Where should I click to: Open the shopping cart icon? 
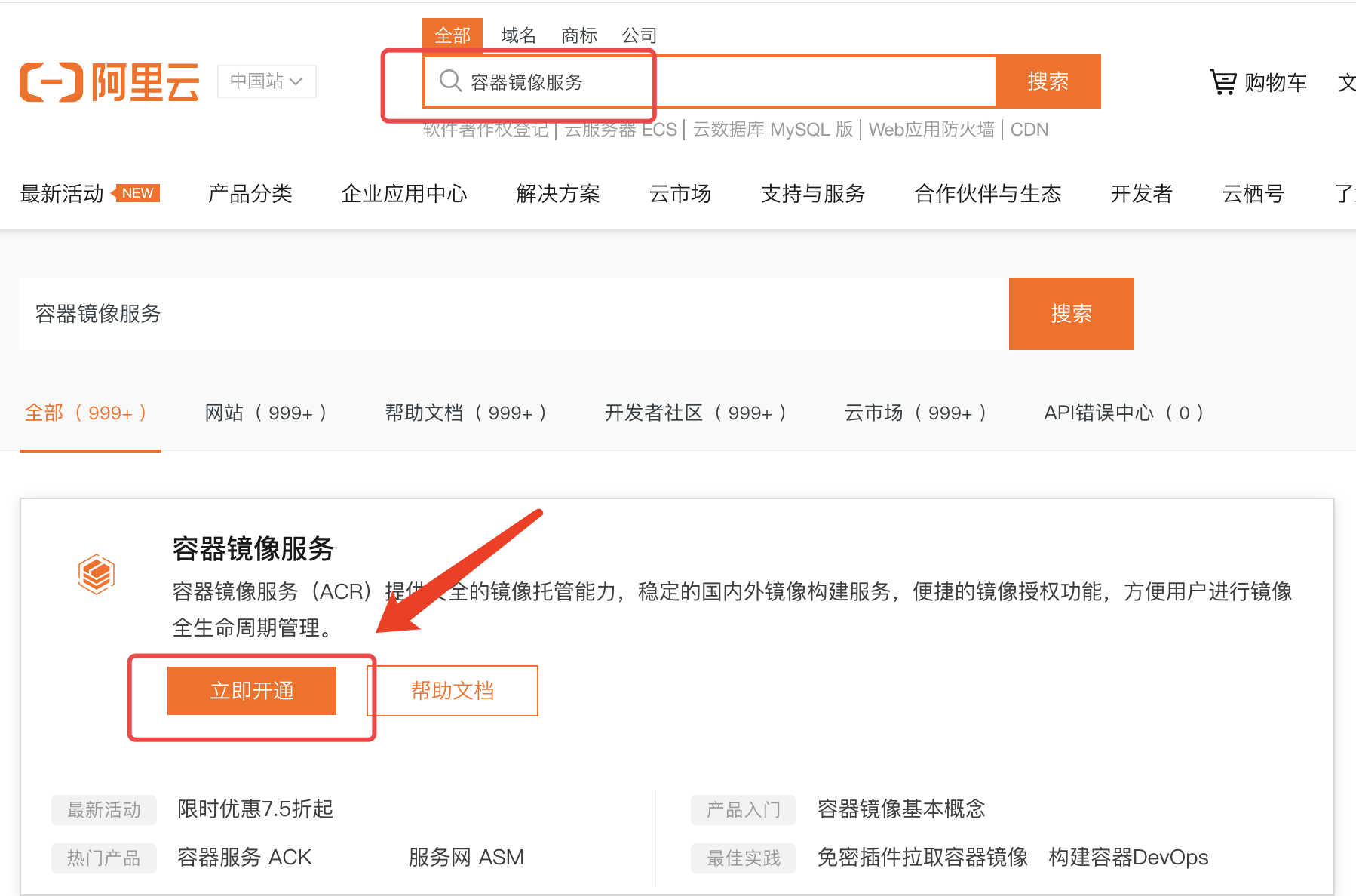pyautogui.click(x=1223, y=81)
